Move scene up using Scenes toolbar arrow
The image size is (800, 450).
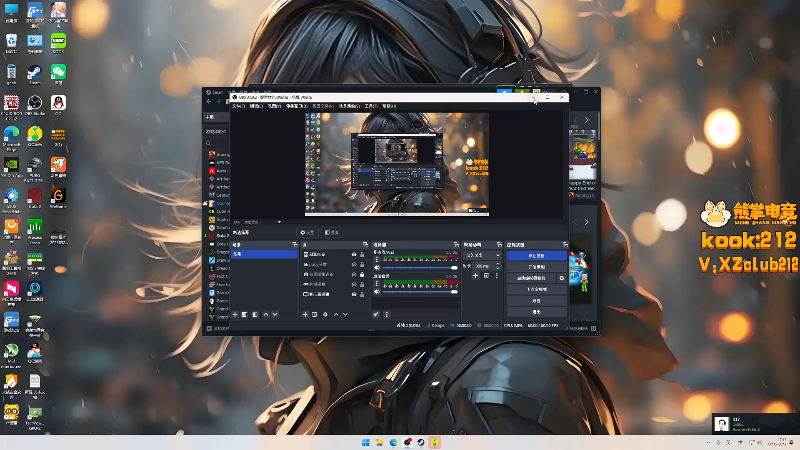point(266,314)
